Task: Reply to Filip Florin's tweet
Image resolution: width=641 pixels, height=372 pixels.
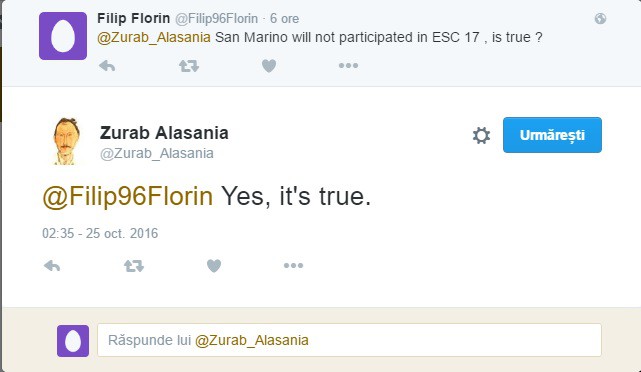Action: point(107,65)
